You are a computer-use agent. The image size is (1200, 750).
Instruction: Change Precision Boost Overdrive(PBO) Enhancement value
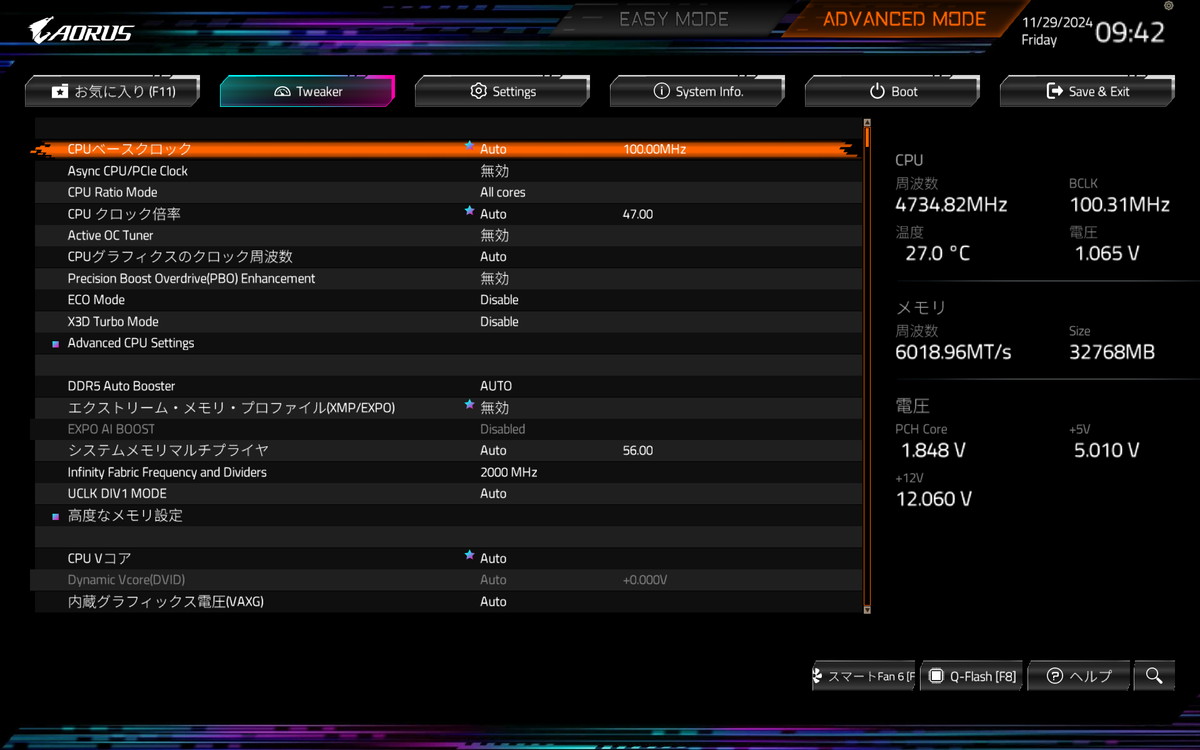click(494, 278)
